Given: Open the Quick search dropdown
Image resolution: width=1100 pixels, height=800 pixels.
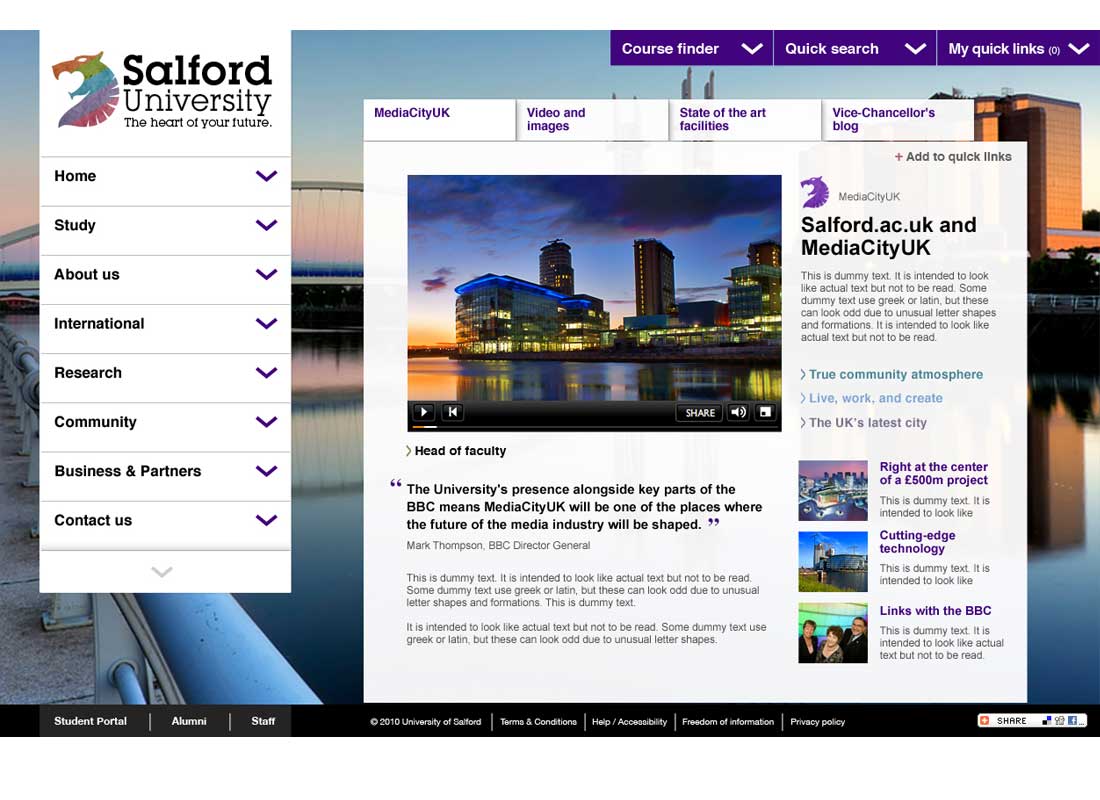Looking at the screenshot, I should pos(855,48).
